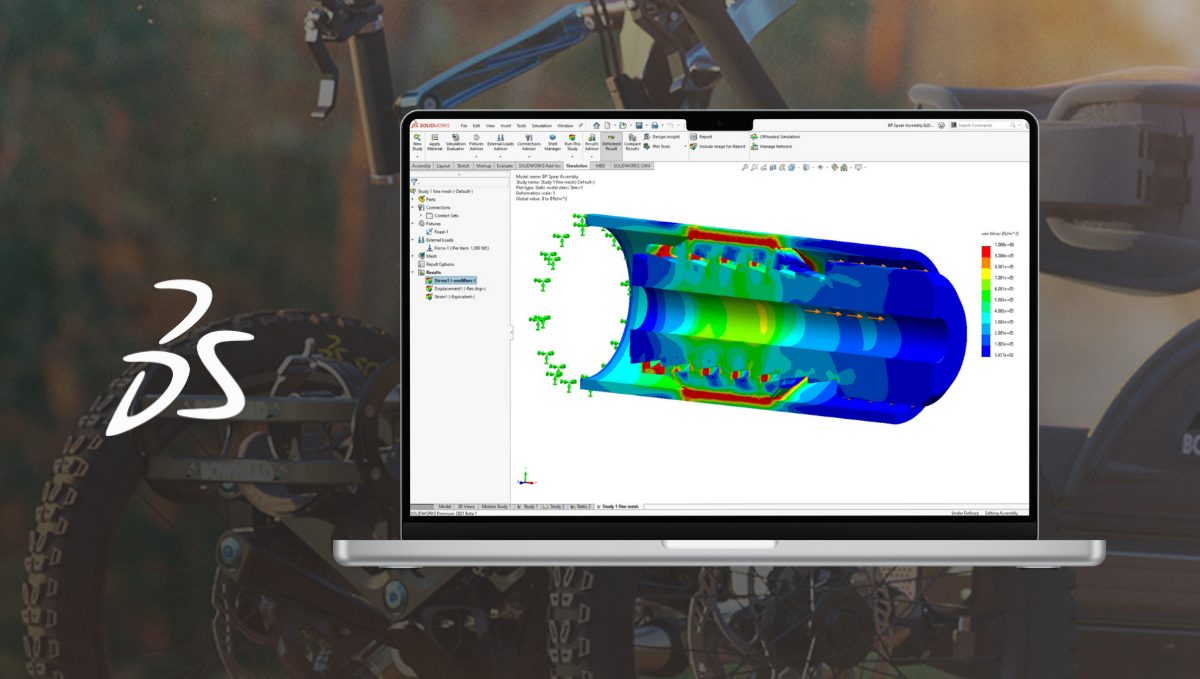
Task: Open the Shell Manager
Action: [x=553, y=142]
